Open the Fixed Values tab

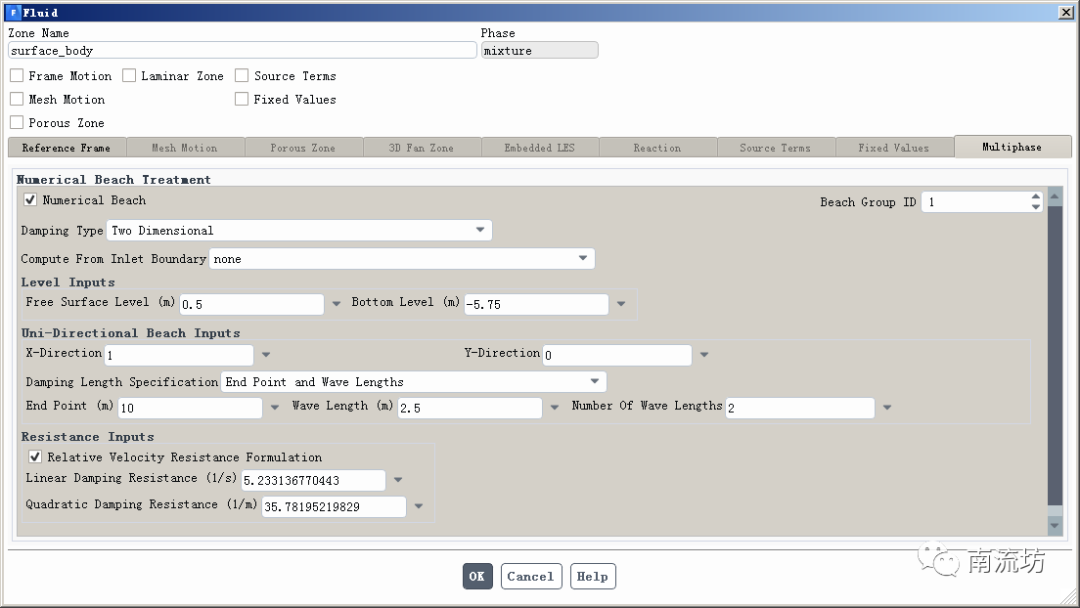[x=894, y=147]
